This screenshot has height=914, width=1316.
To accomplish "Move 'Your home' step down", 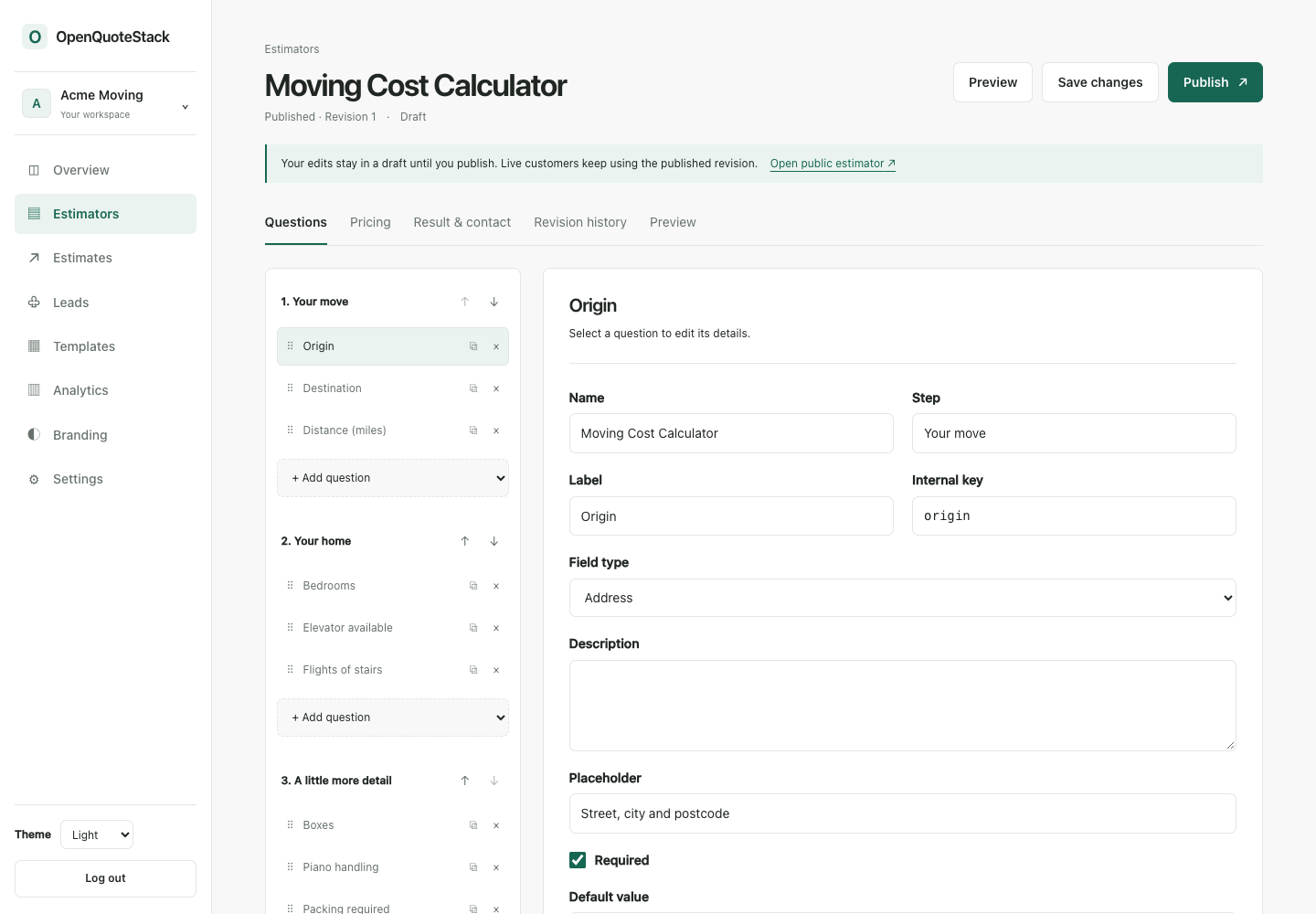I will 494,541.
